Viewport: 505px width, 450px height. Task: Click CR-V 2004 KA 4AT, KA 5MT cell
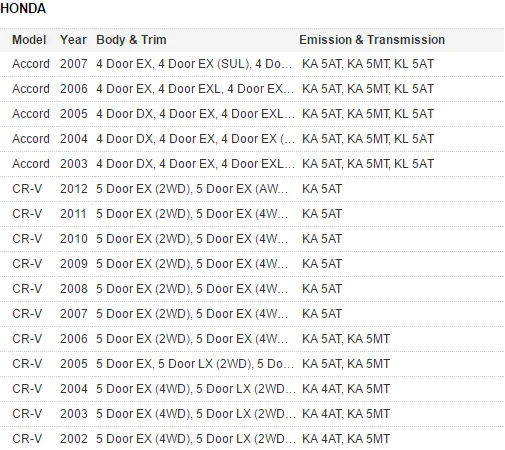tap(346, 389)
